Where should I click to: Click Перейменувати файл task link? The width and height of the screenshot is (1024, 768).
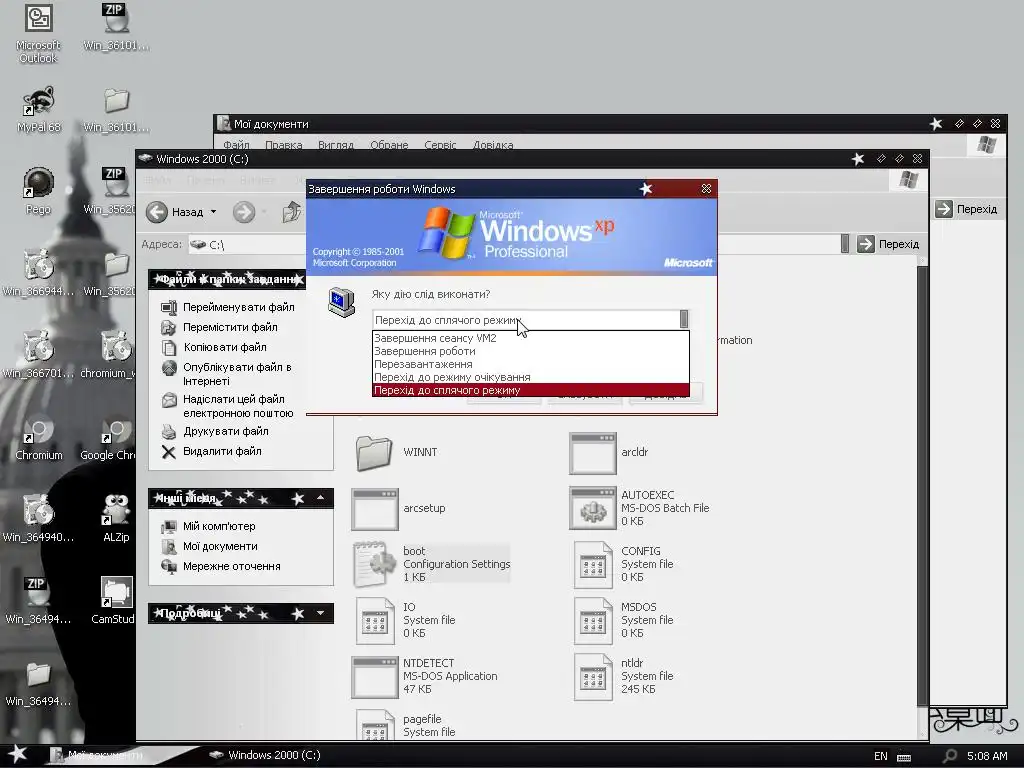coord(238,307)
